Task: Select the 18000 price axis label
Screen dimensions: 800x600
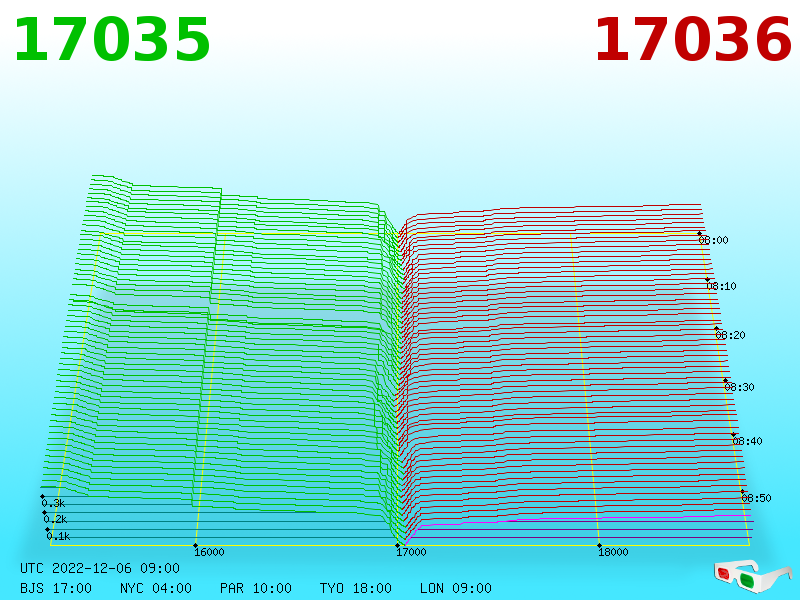Action: 613,552
